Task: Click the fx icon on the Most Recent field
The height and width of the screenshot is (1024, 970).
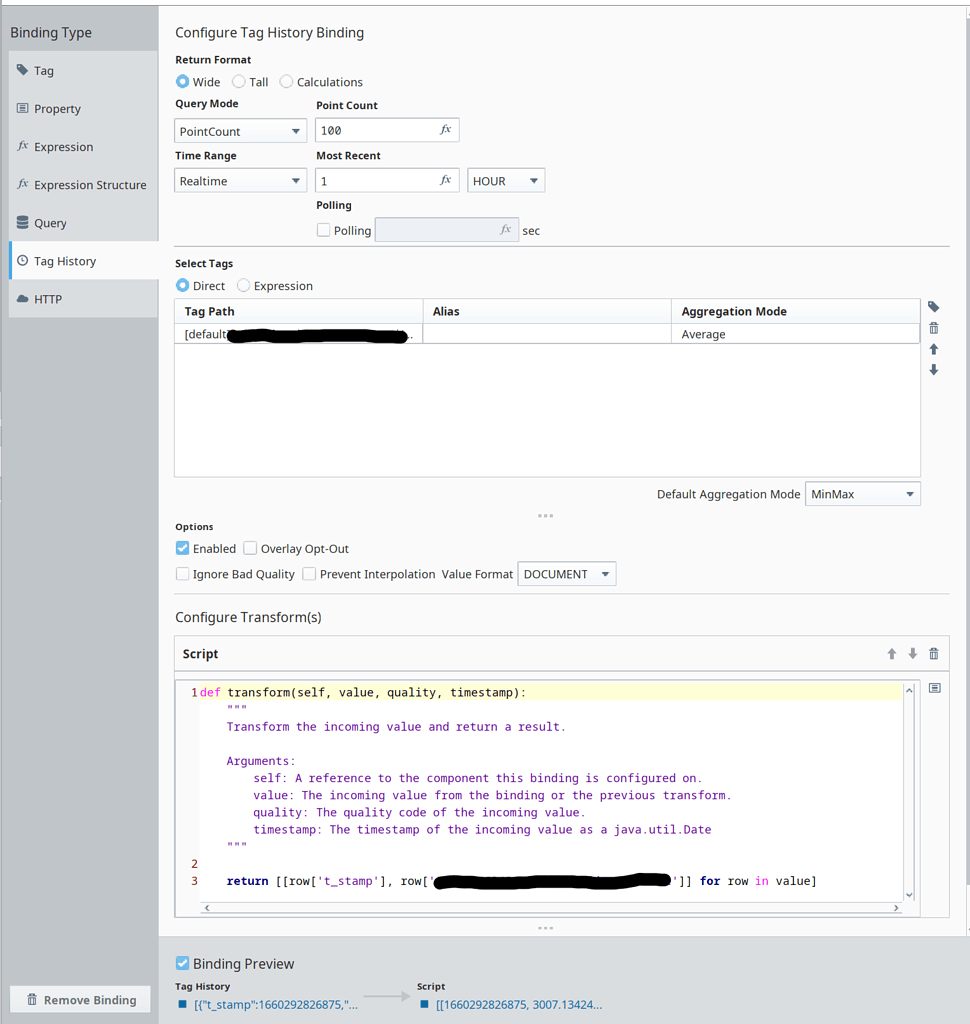Action: 446,180
